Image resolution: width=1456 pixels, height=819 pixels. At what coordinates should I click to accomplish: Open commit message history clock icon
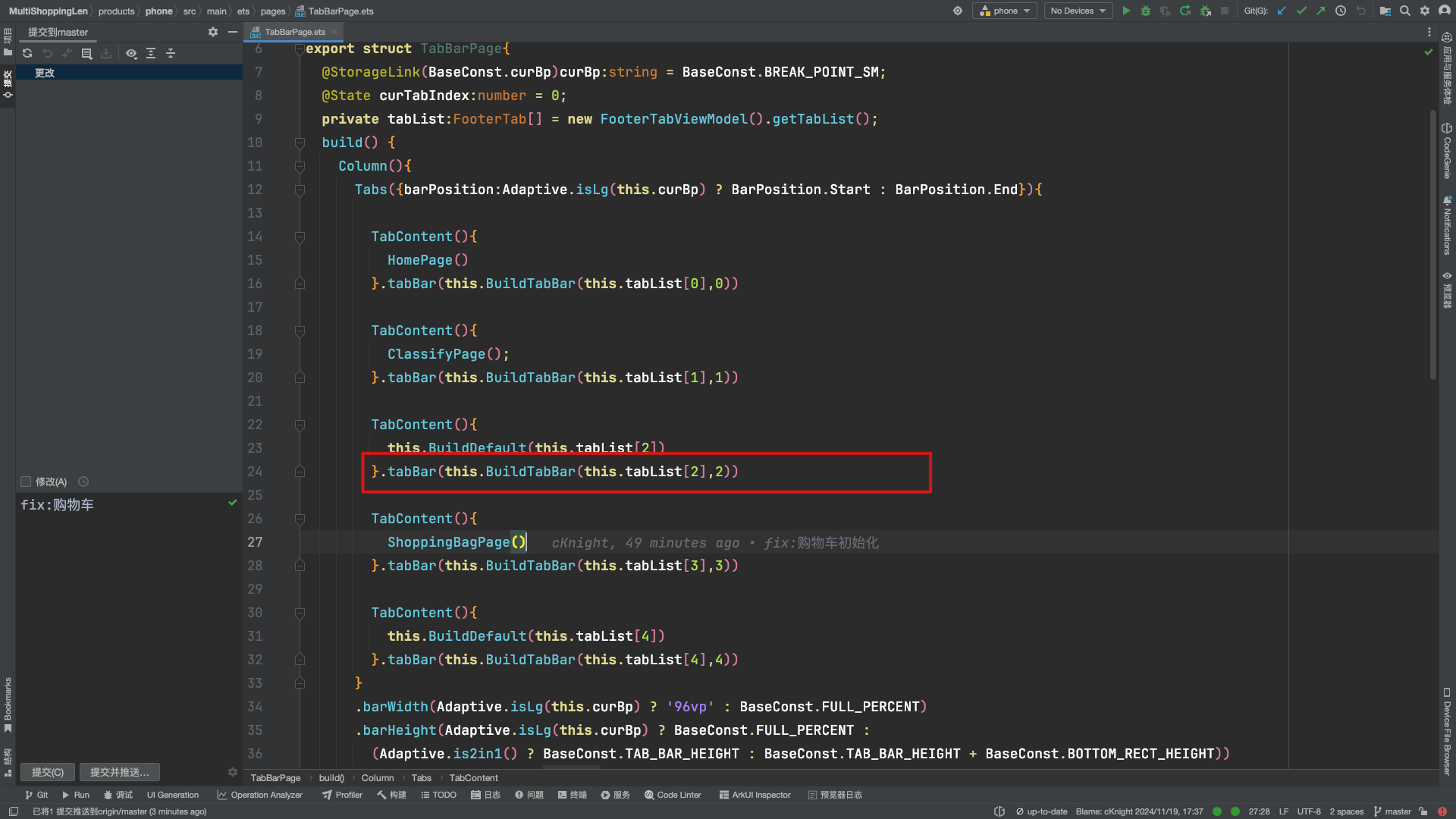click(x=83, y=482)
